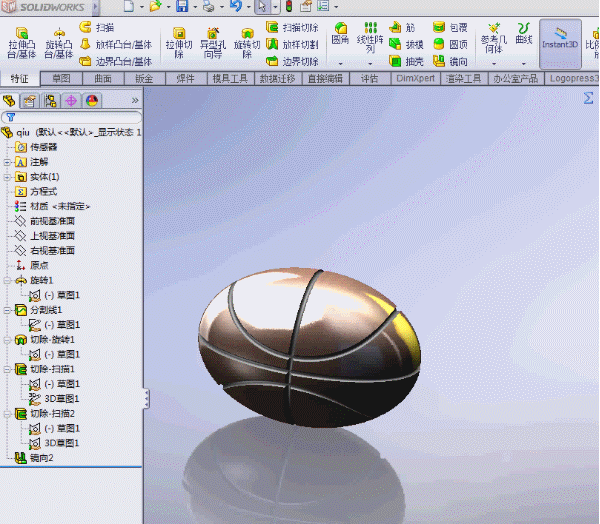Click the Rib (筋) tool
Screen dimensions: 600x524
click(402, 28)
